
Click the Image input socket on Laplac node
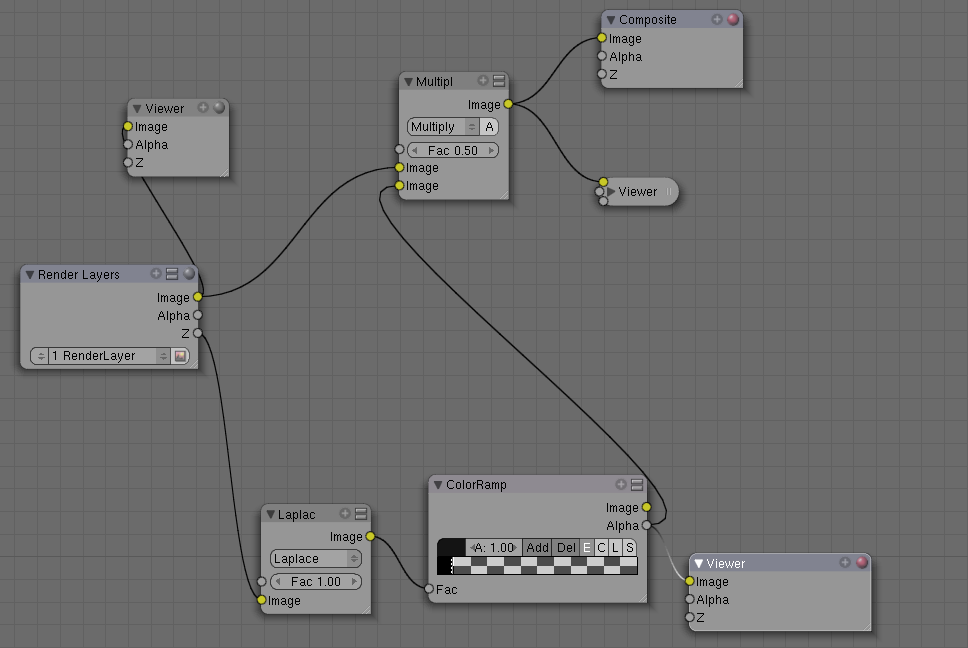coord(262,600)
